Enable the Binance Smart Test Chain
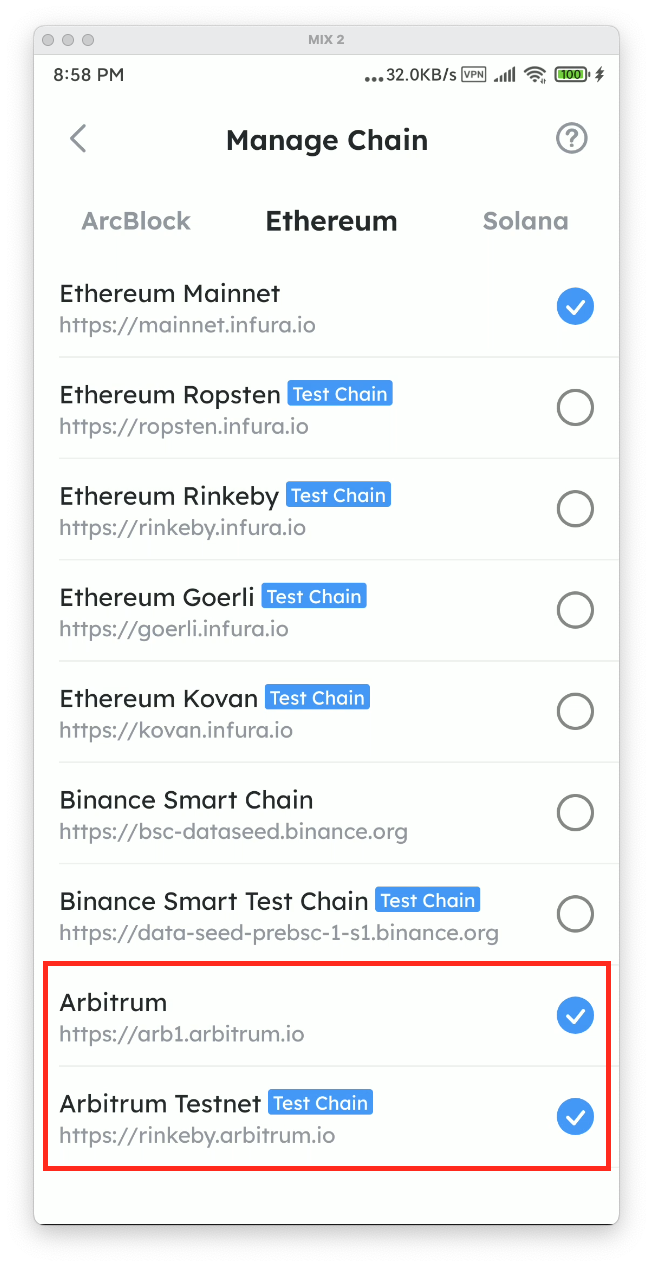Viewport: 653px width, 1267px height. (x=575, y=914)
